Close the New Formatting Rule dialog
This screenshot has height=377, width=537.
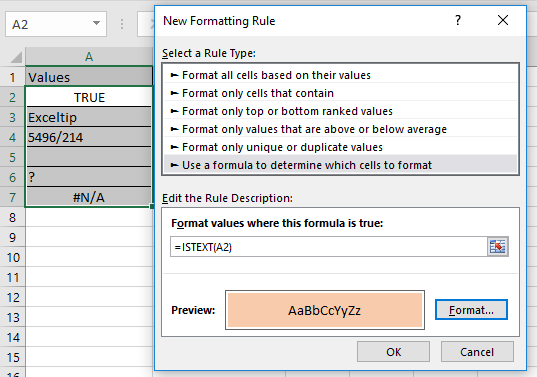point(503,20)
